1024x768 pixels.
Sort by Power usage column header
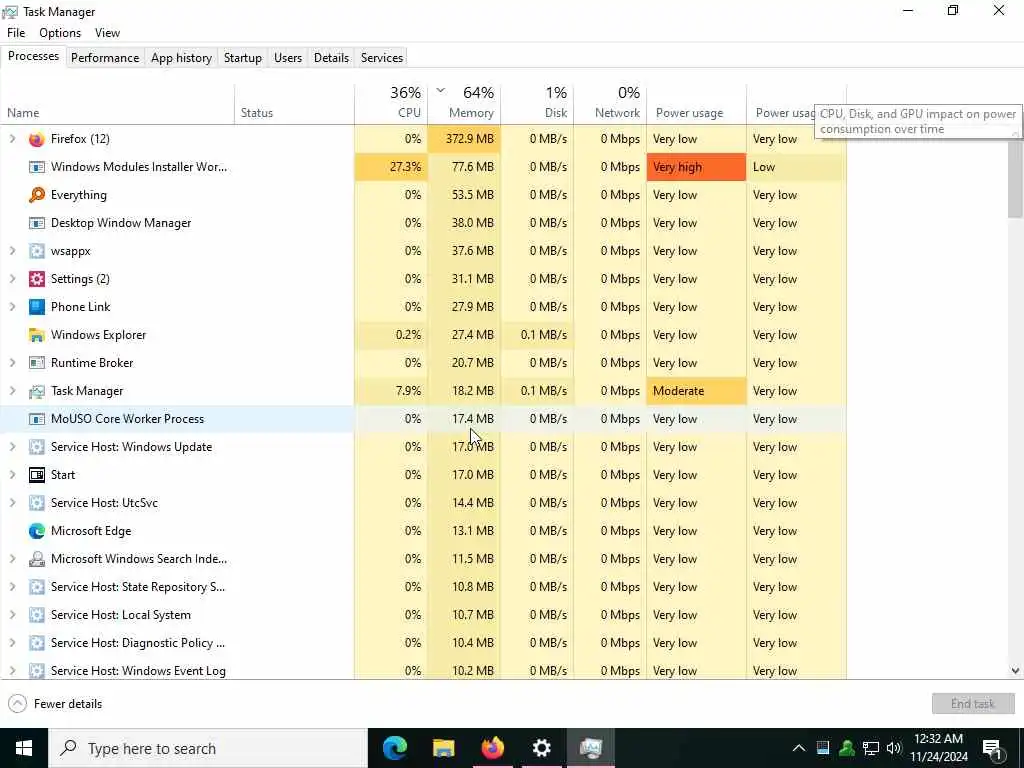696,104
